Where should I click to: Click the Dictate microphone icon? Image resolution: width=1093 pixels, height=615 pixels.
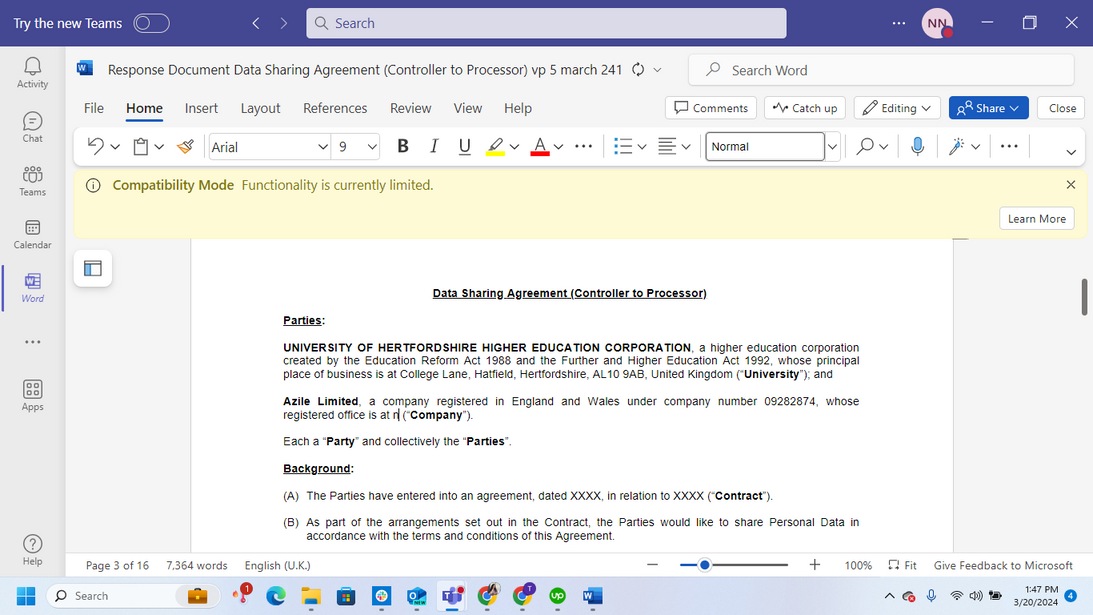tap(917, 146)
